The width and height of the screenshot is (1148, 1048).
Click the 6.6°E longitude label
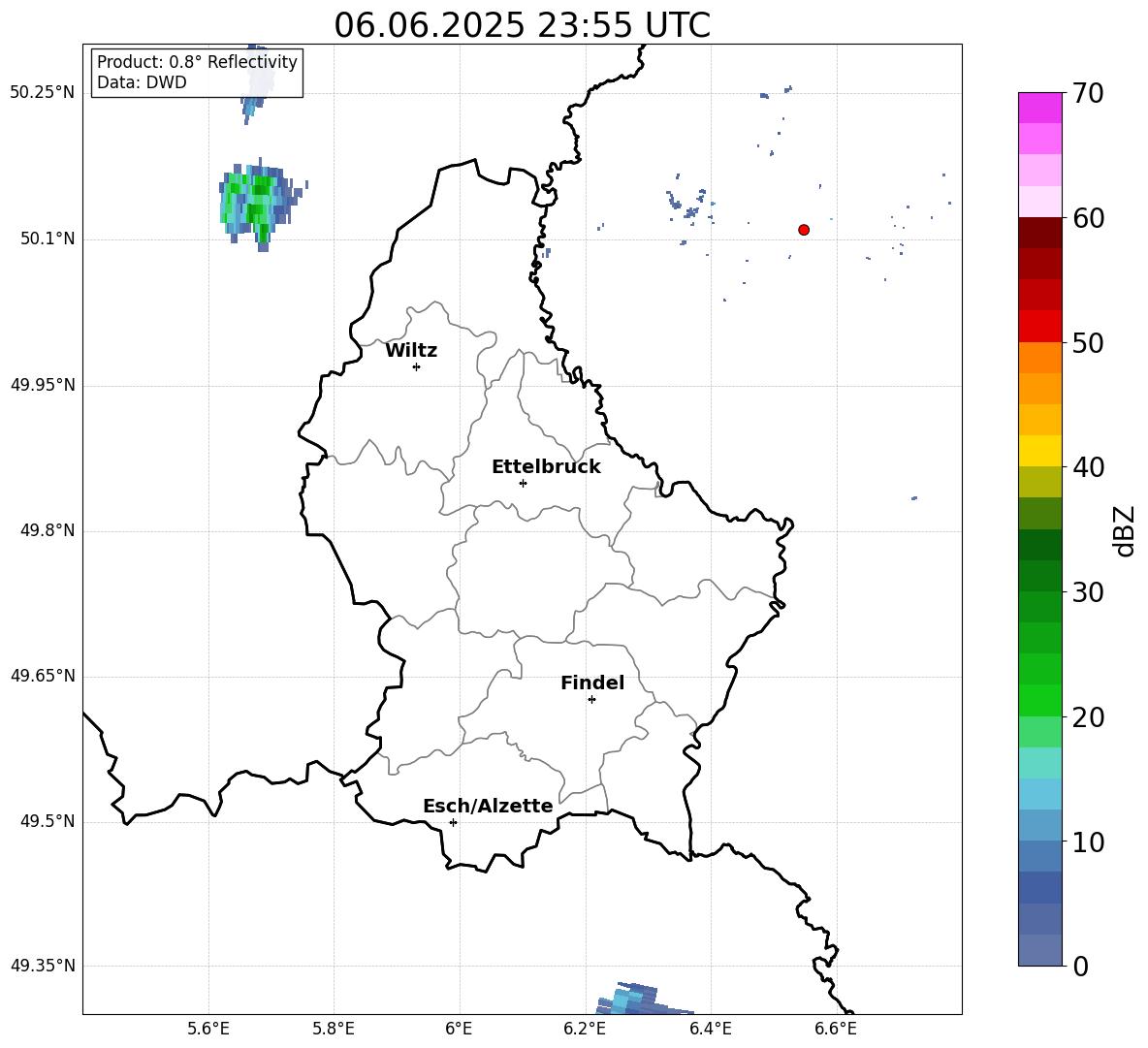coord(836,1029)
